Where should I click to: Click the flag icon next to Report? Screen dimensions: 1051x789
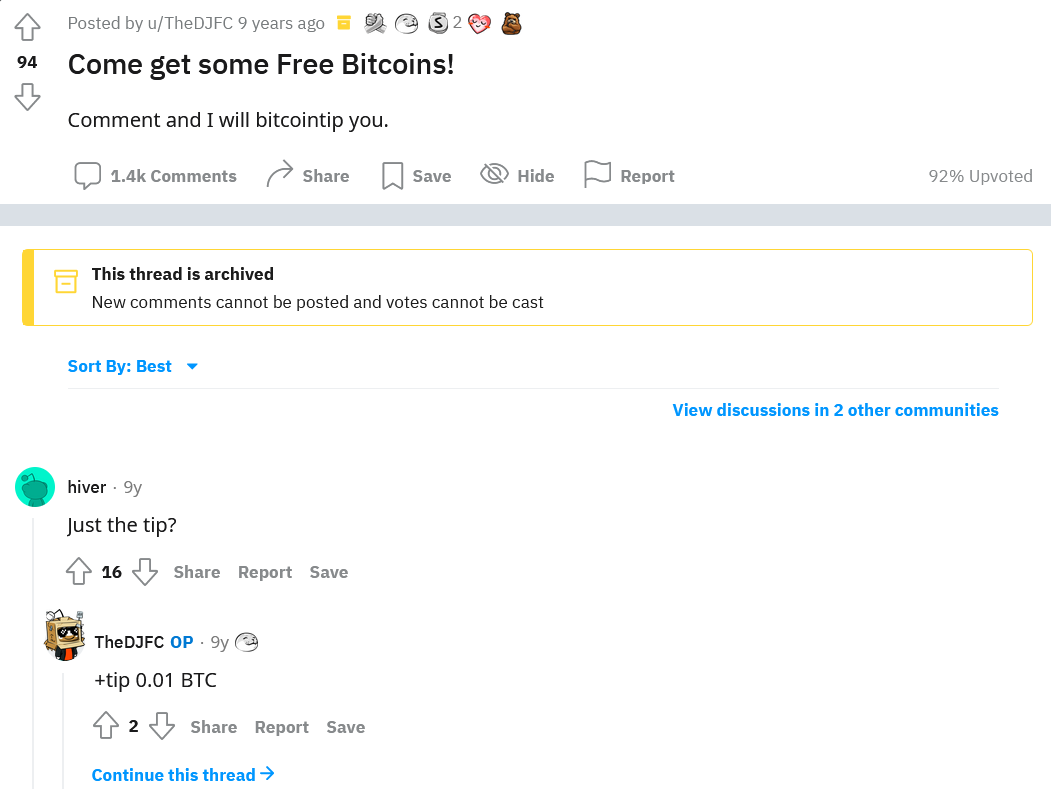click(x=598, y=174)
